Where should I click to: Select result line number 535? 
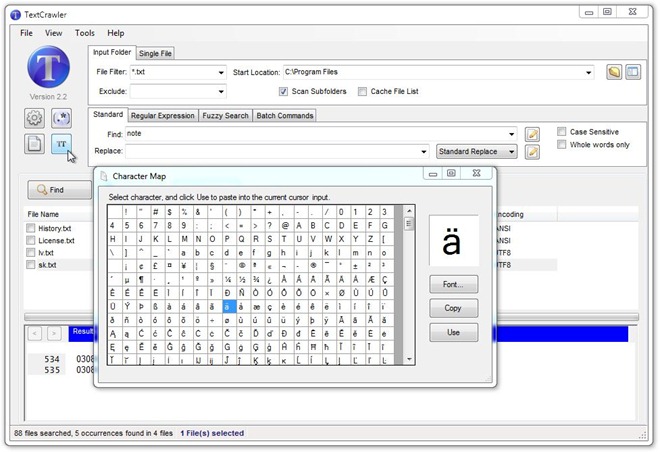(x=52, y=370)
